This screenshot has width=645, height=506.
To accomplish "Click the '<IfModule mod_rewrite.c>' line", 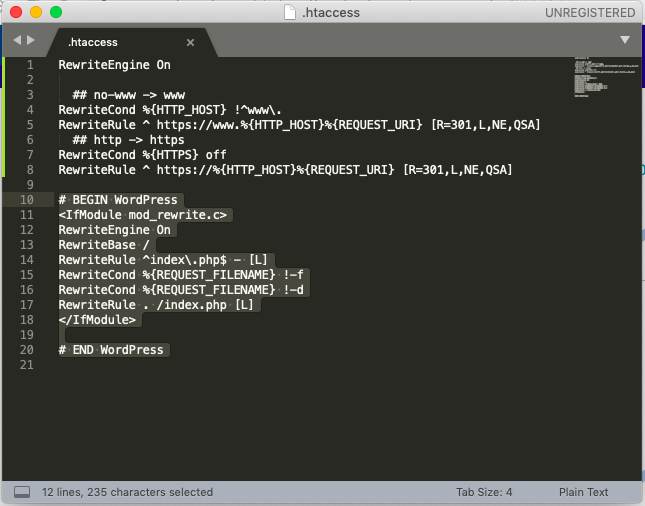I will (144, 215).
